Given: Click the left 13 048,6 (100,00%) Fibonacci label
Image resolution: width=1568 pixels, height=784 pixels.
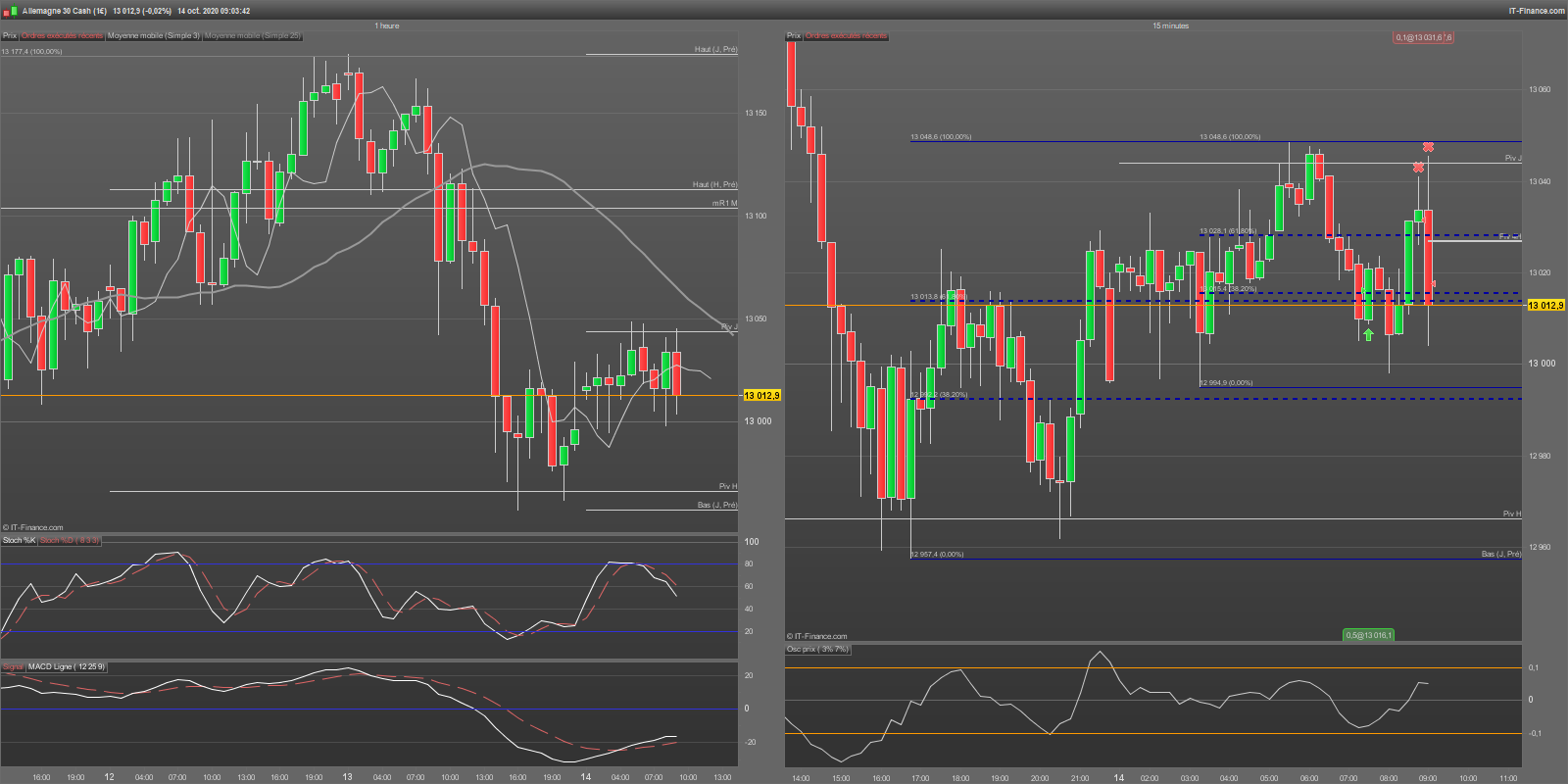Looking at the screenshot, I should click(941, 137).
